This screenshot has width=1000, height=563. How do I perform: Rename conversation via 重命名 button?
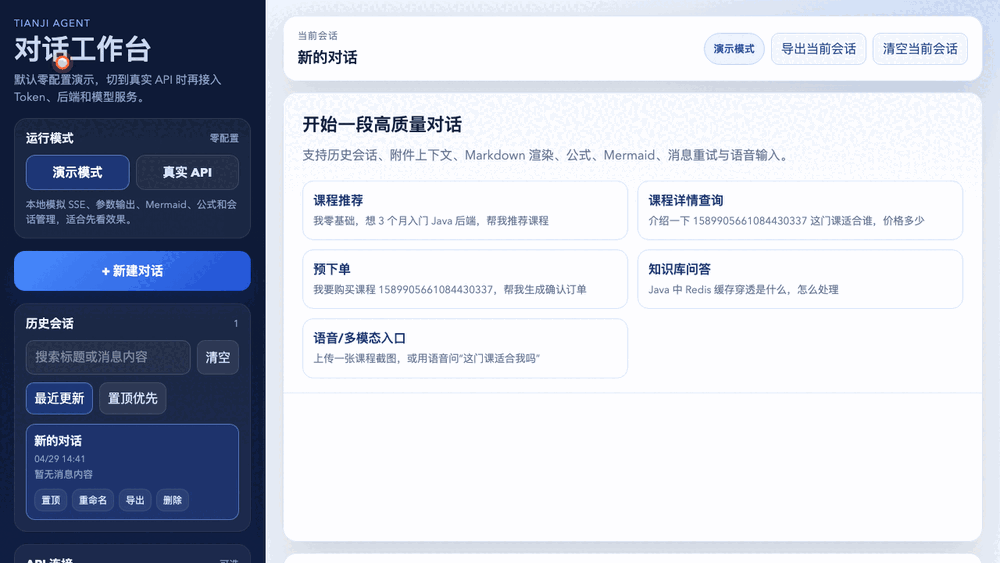tap(93, 501)
